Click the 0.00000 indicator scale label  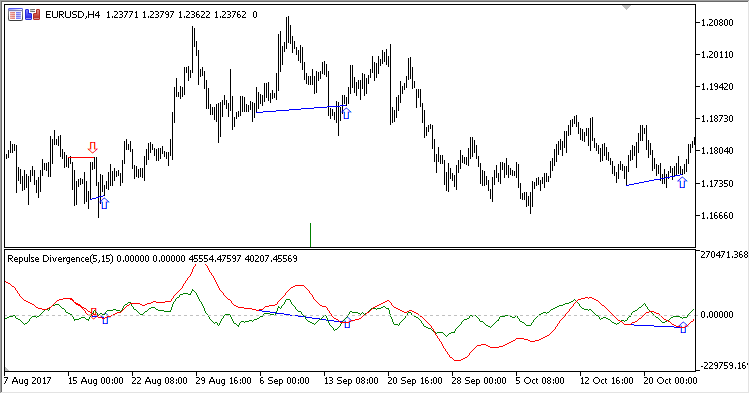click(x=717, y=315)
